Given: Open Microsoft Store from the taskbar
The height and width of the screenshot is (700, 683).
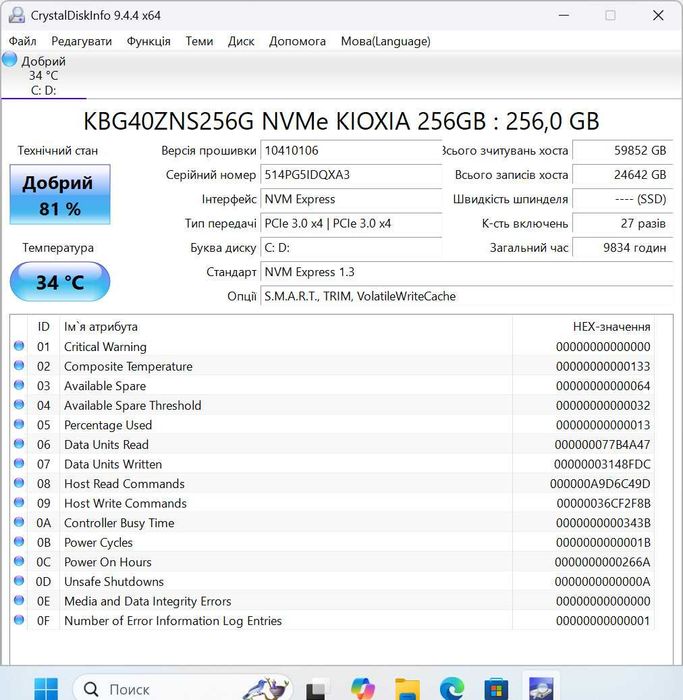Looking at the screenshot, I should [496, 689].
